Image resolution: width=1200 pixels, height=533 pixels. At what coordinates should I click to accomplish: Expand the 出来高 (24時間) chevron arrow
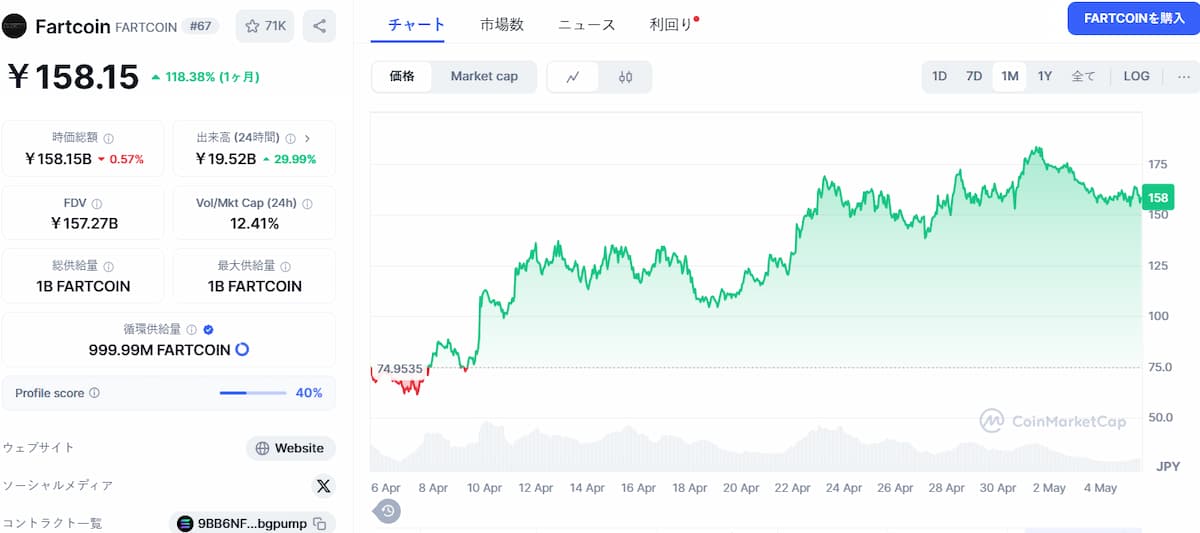pyautogui.click(x=307, y=139)
